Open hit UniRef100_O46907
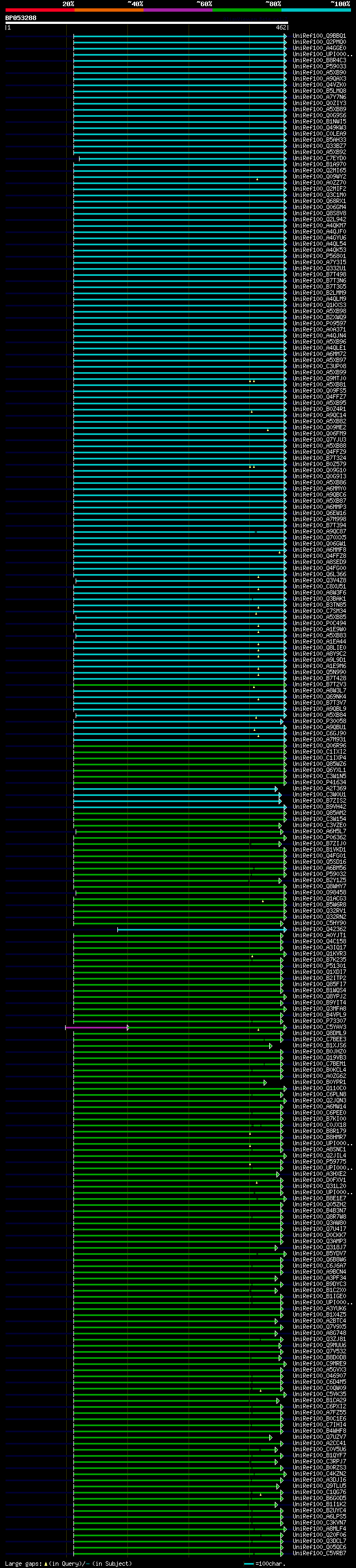This screenshot has height=1568, width=356. 319,1376
